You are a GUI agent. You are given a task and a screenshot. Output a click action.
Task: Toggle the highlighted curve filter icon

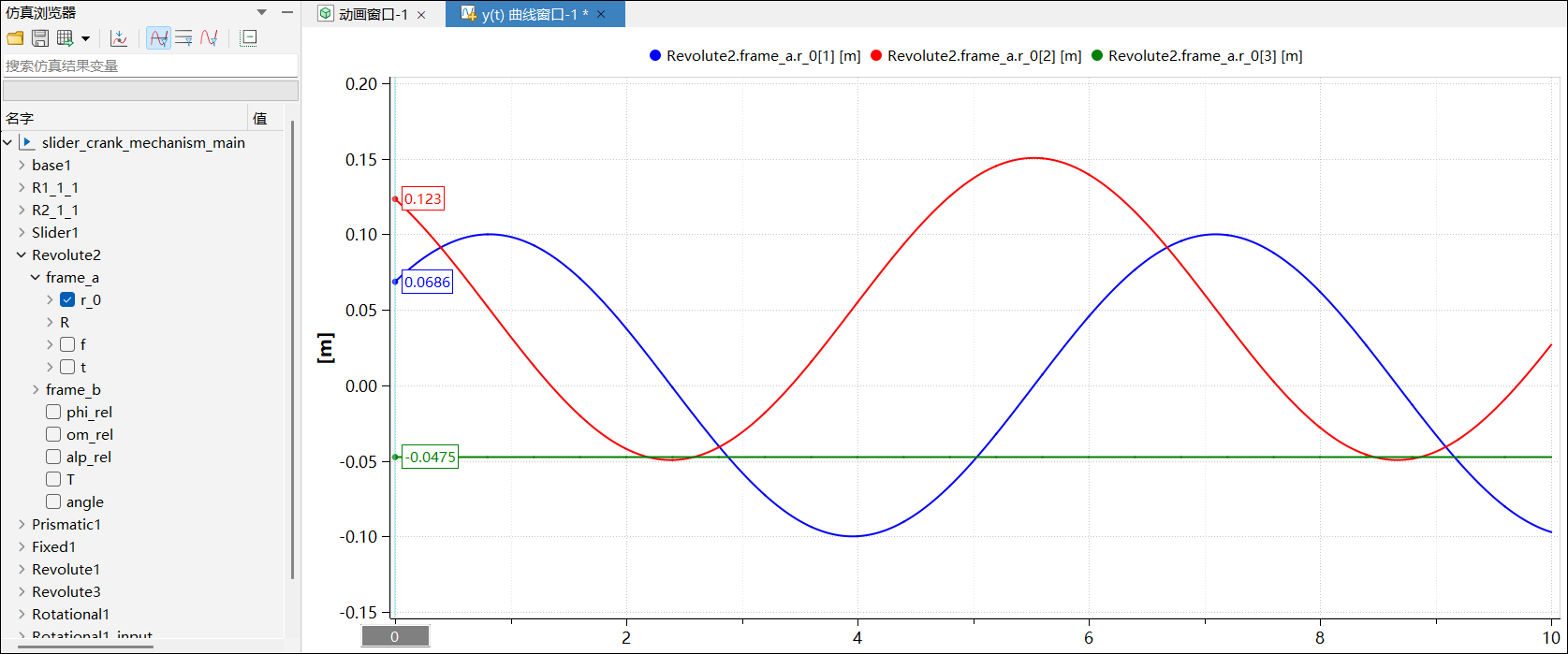[x=159, y=38]
